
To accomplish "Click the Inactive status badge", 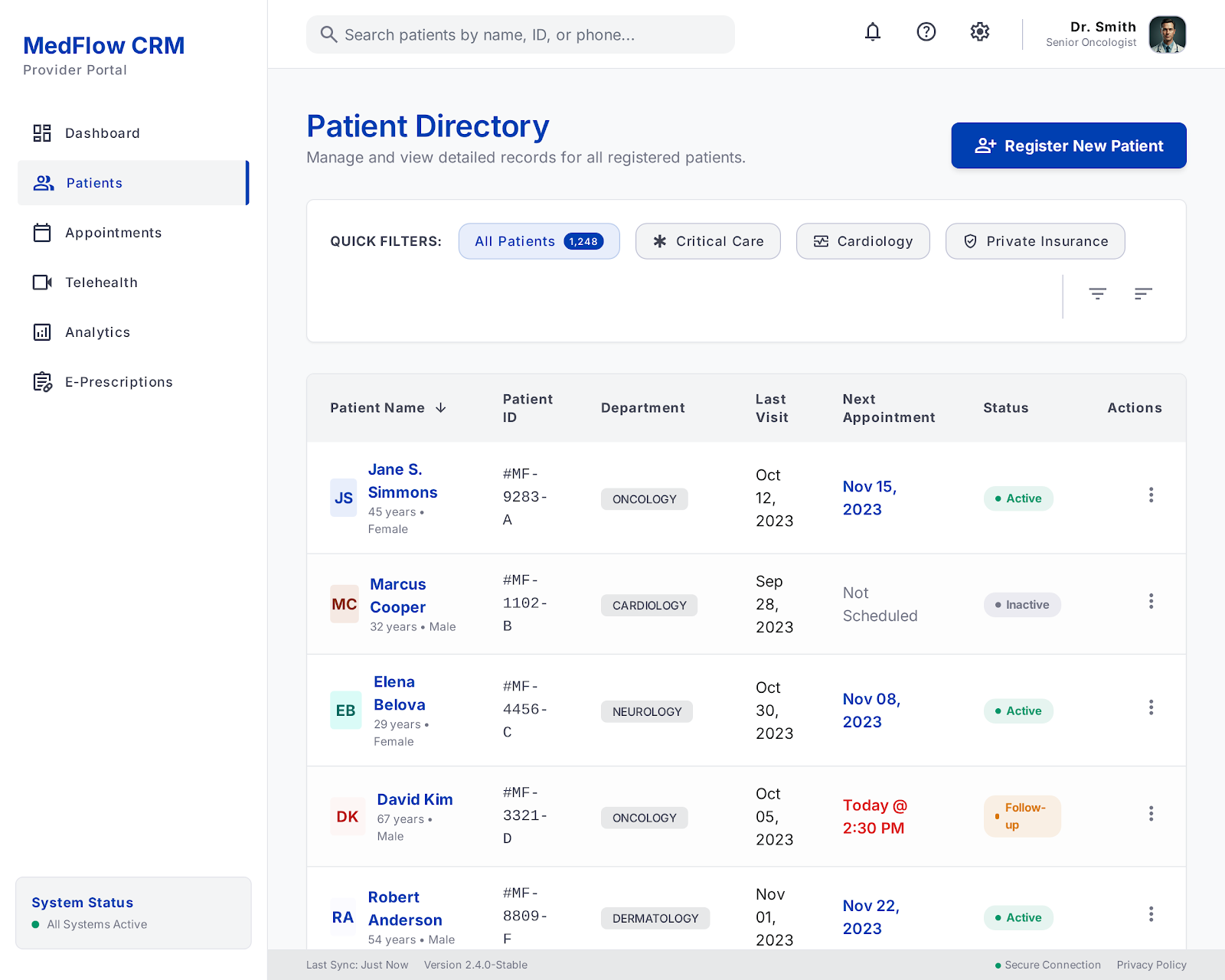I will (x=1022, y=605).
